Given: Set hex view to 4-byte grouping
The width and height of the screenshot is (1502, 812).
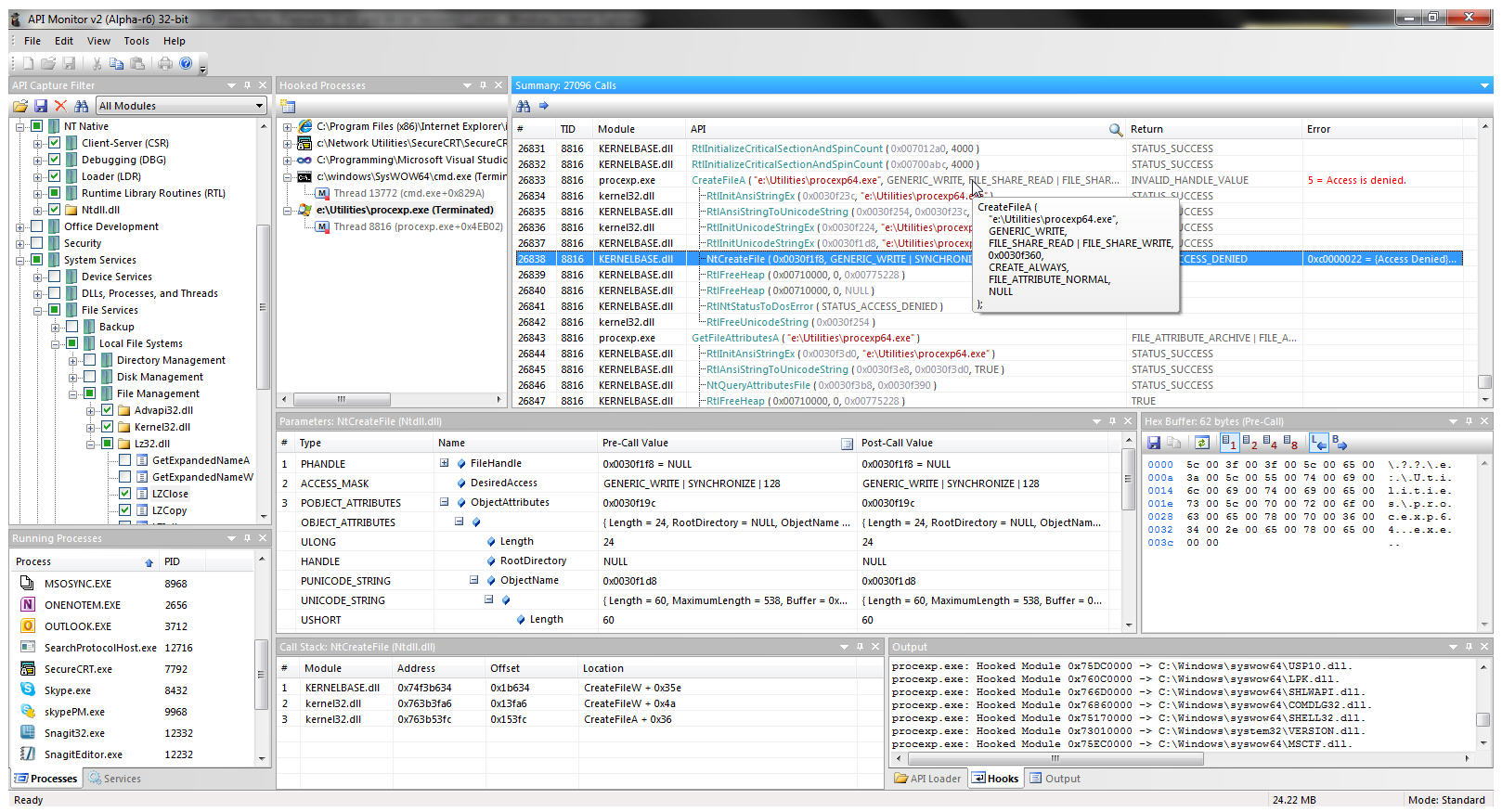Looking at the screenshot, I should point(1269,443).
